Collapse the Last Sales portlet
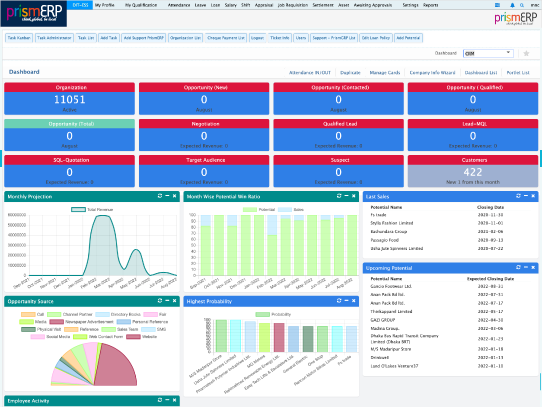This screenshot has height=407, width=542. (x=526, y=196)
